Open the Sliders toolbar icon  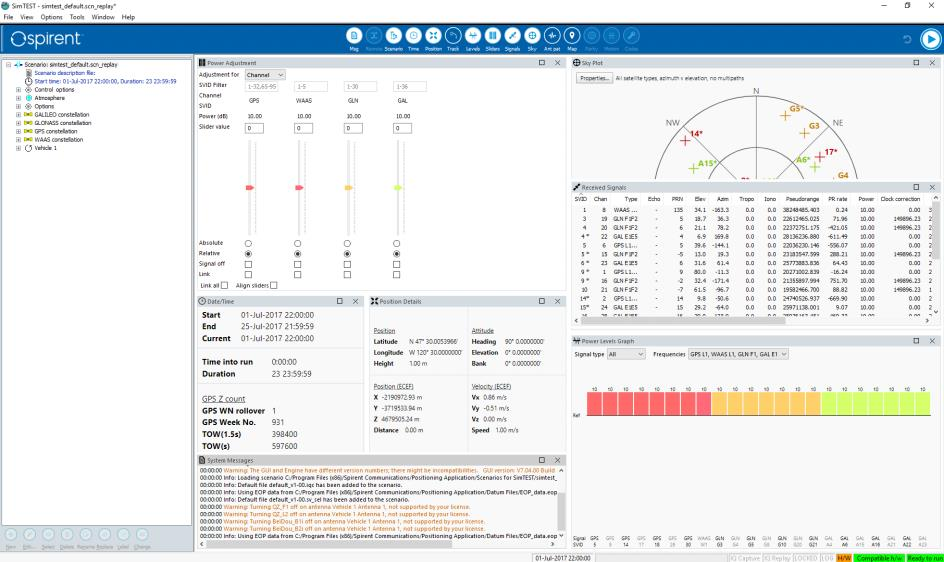(492, 37)
